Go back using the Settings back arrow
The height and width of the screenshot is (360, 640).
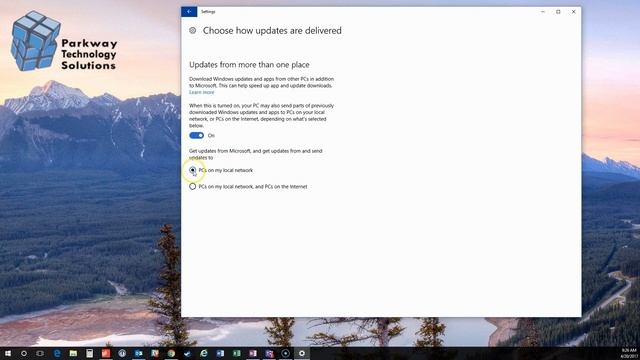pos(189,11)
